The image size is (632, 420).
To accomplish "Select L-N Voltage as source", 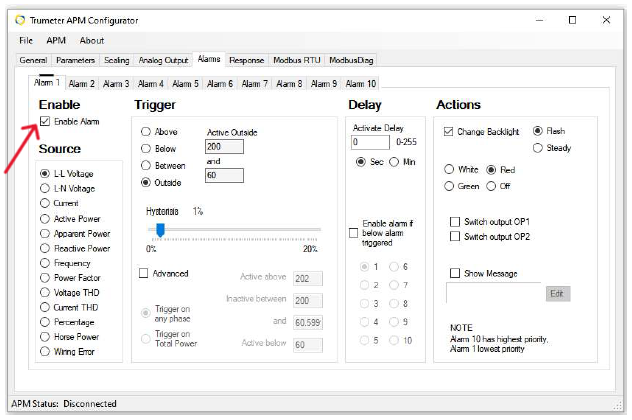I will (45, 188).
